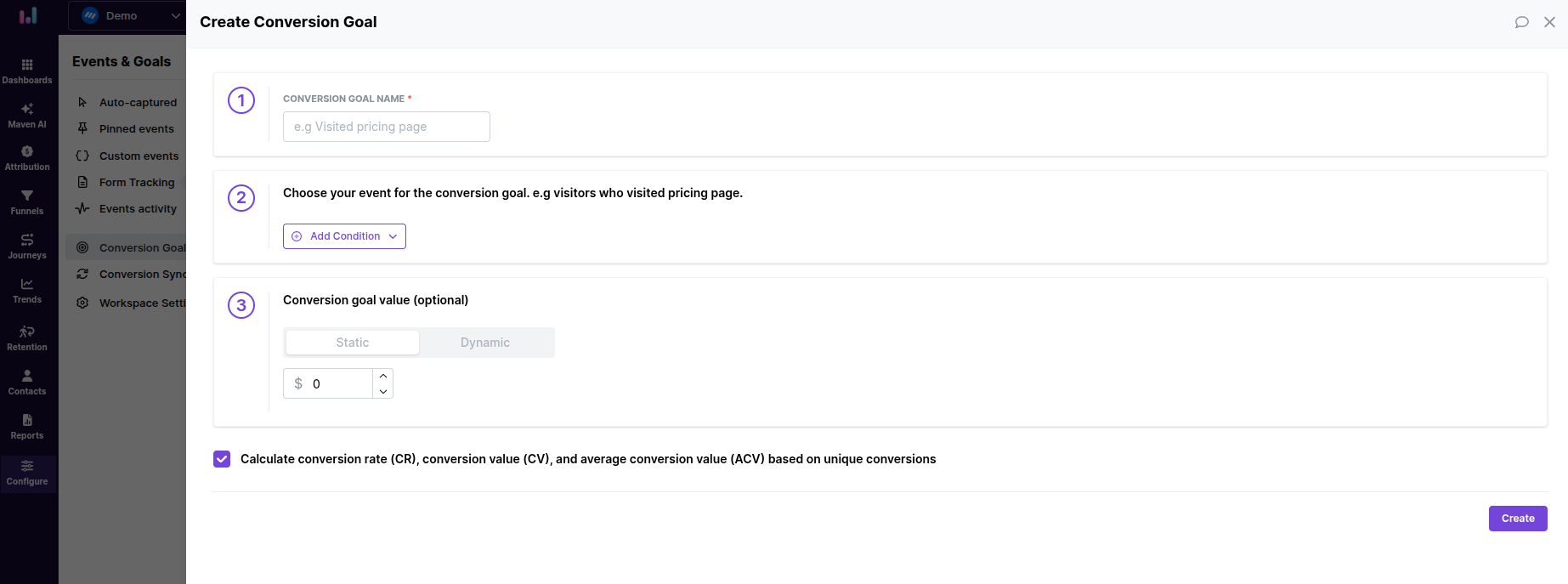Screen dimensions: 1568x584
Task: Select the Static value option
Action: [352, 343]
